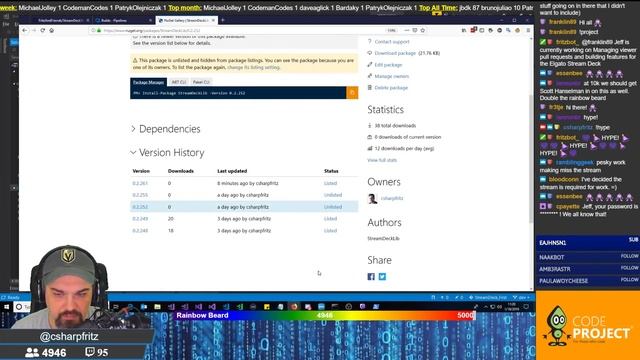640x360 pixels.
Task: Open version 0.2.249 link
Action: [x=140, y=219]
